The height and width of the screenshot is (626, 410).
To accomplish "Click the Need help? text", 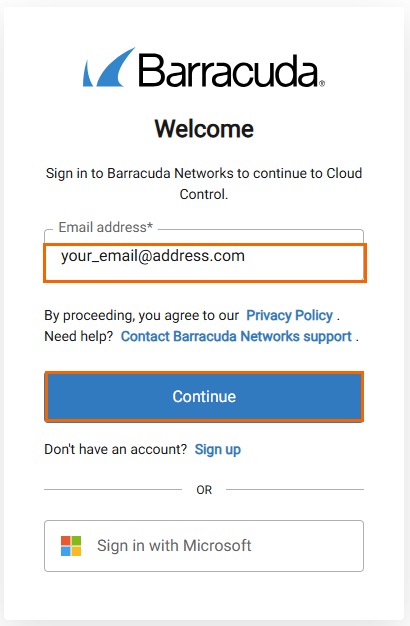I will 79,337.
